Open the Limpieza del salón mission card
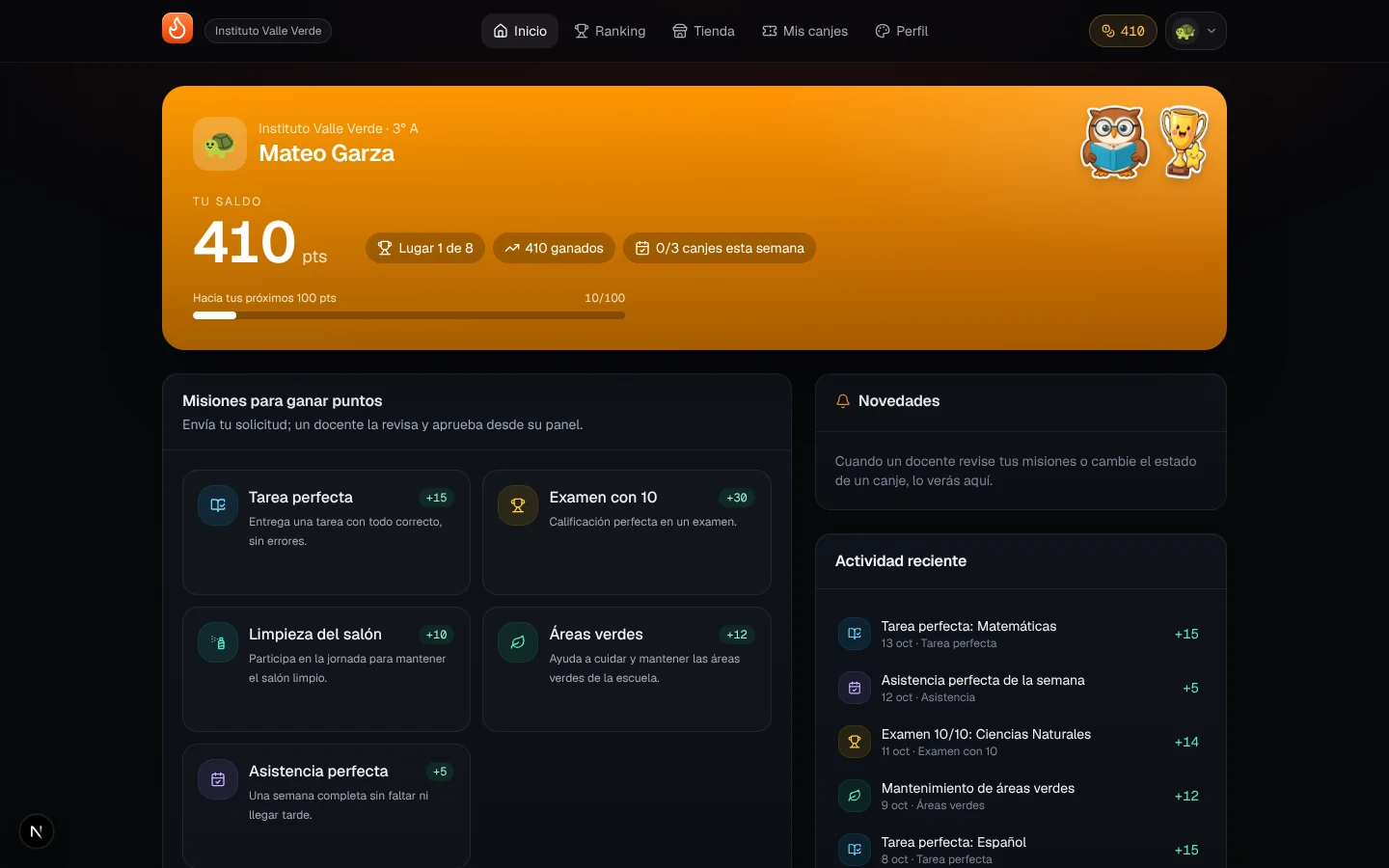1389x868 pixels. point(326,669)
